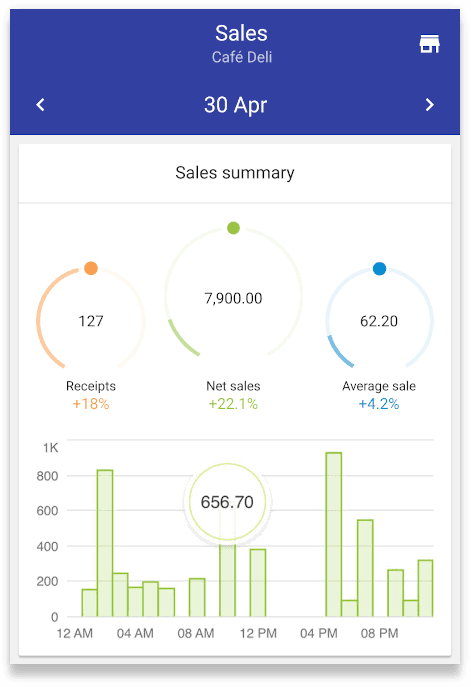Viewport: 471px width, 687px height.
Task: Select the Average sale value 62.20
Action: click(379, 321)
